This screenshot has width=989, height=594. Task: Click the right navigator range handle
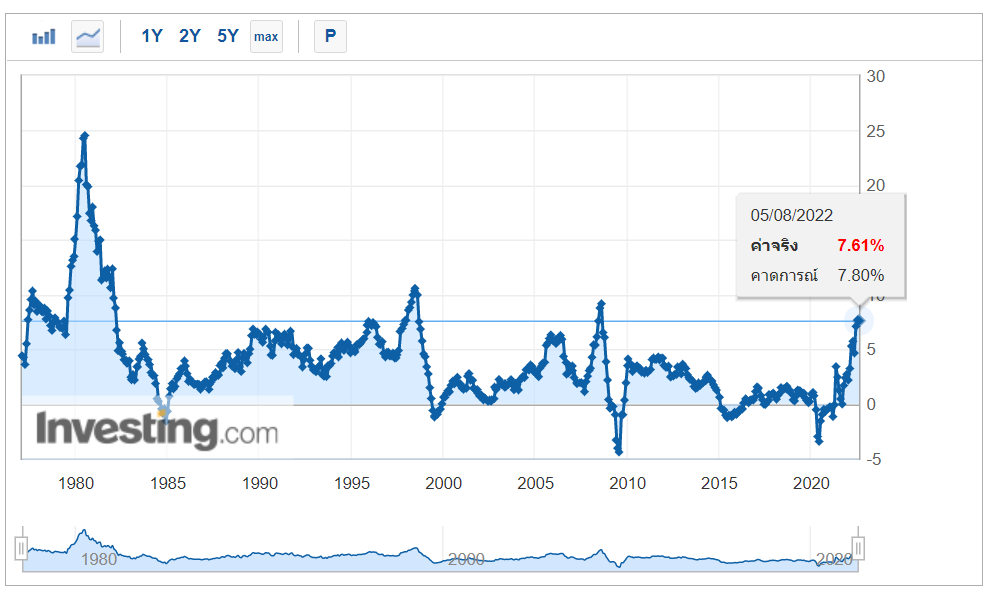(x=857, y=548)
